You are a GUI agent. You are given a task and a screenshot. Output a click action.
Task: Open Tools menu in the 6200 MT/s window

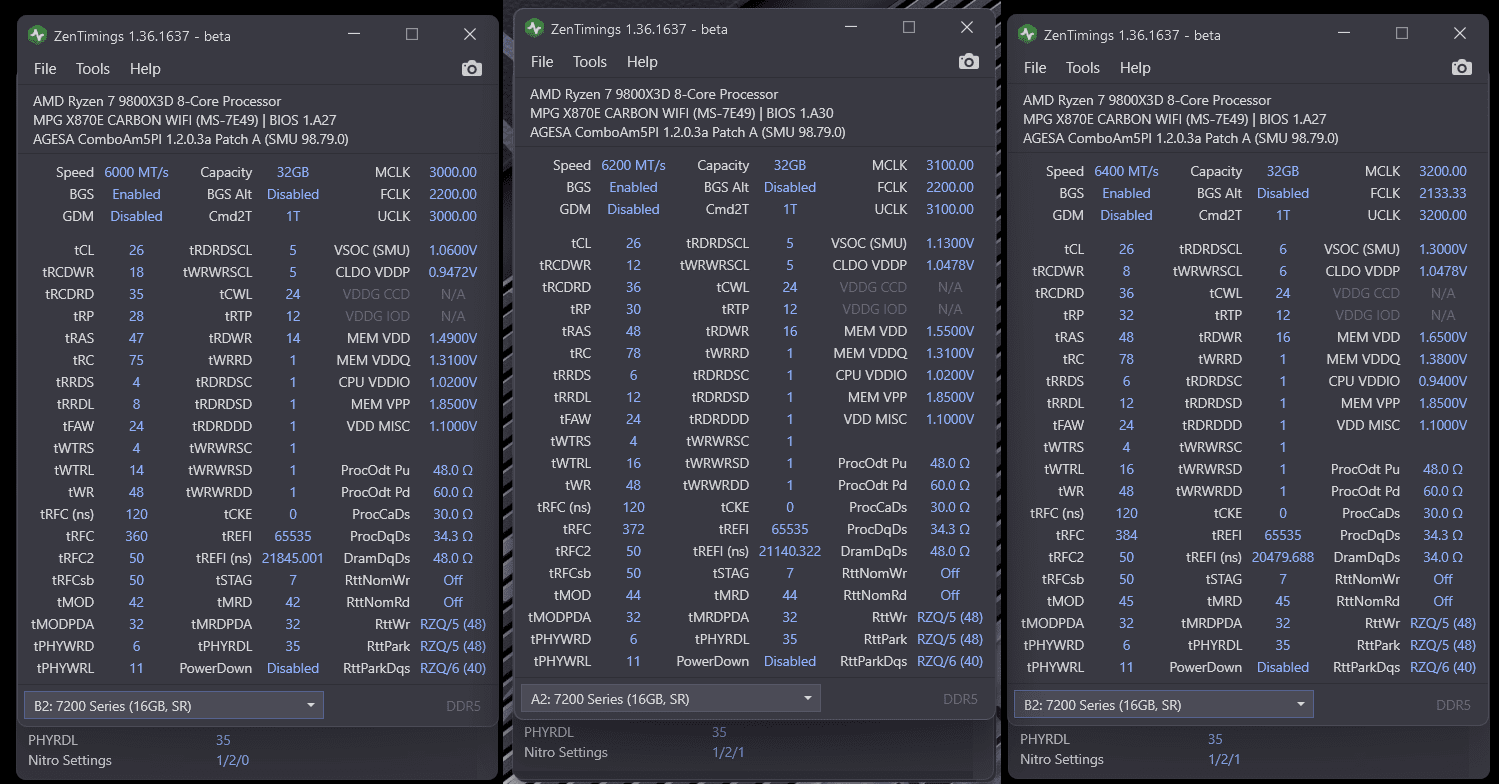(x=589, y=62)
